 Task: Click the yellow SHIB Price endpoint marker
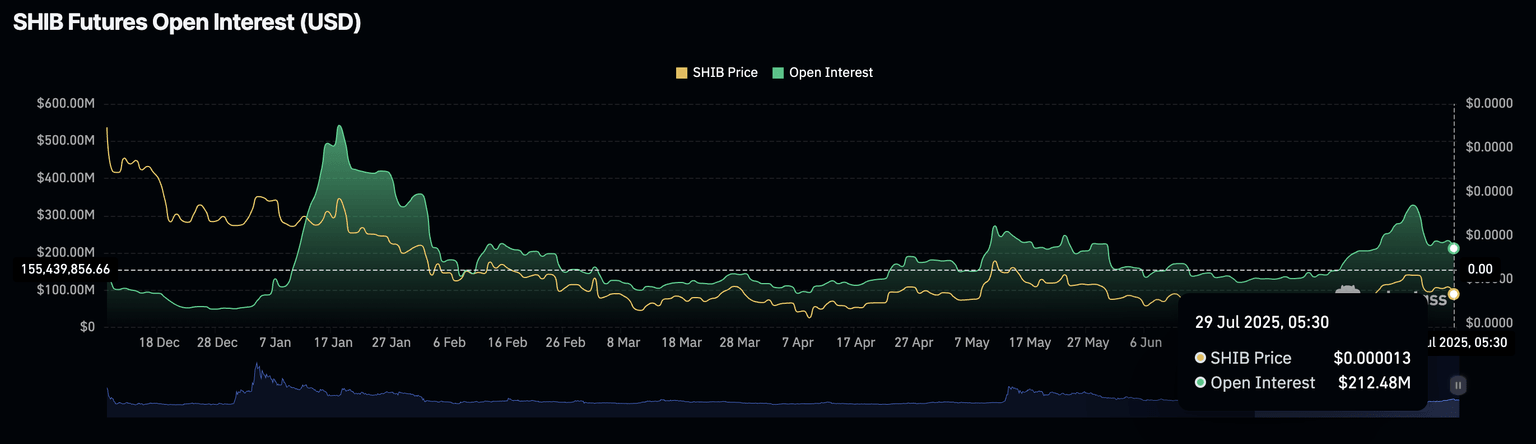1453,294
